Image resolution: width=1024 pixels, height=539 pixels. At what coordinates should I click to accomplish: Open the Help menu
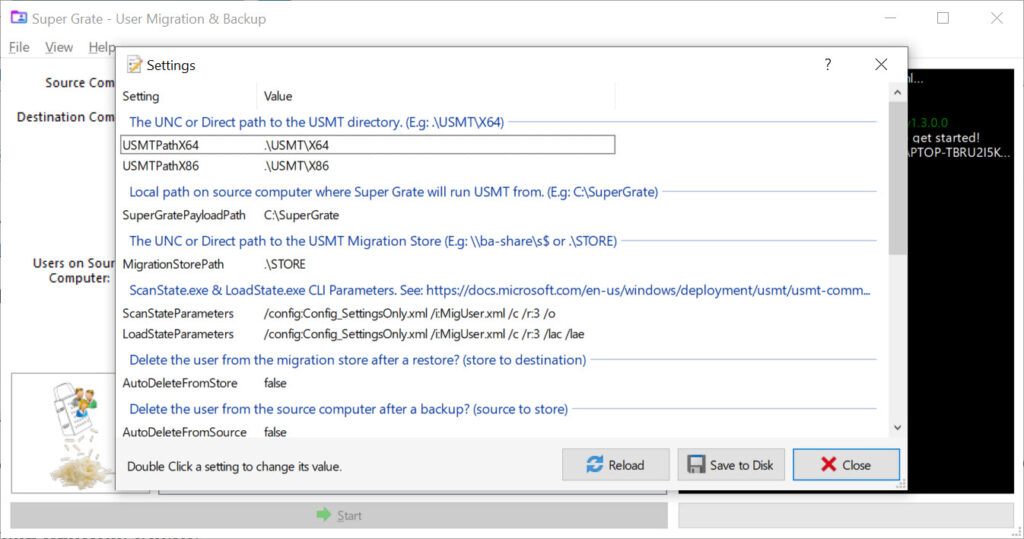click(102, 47)
